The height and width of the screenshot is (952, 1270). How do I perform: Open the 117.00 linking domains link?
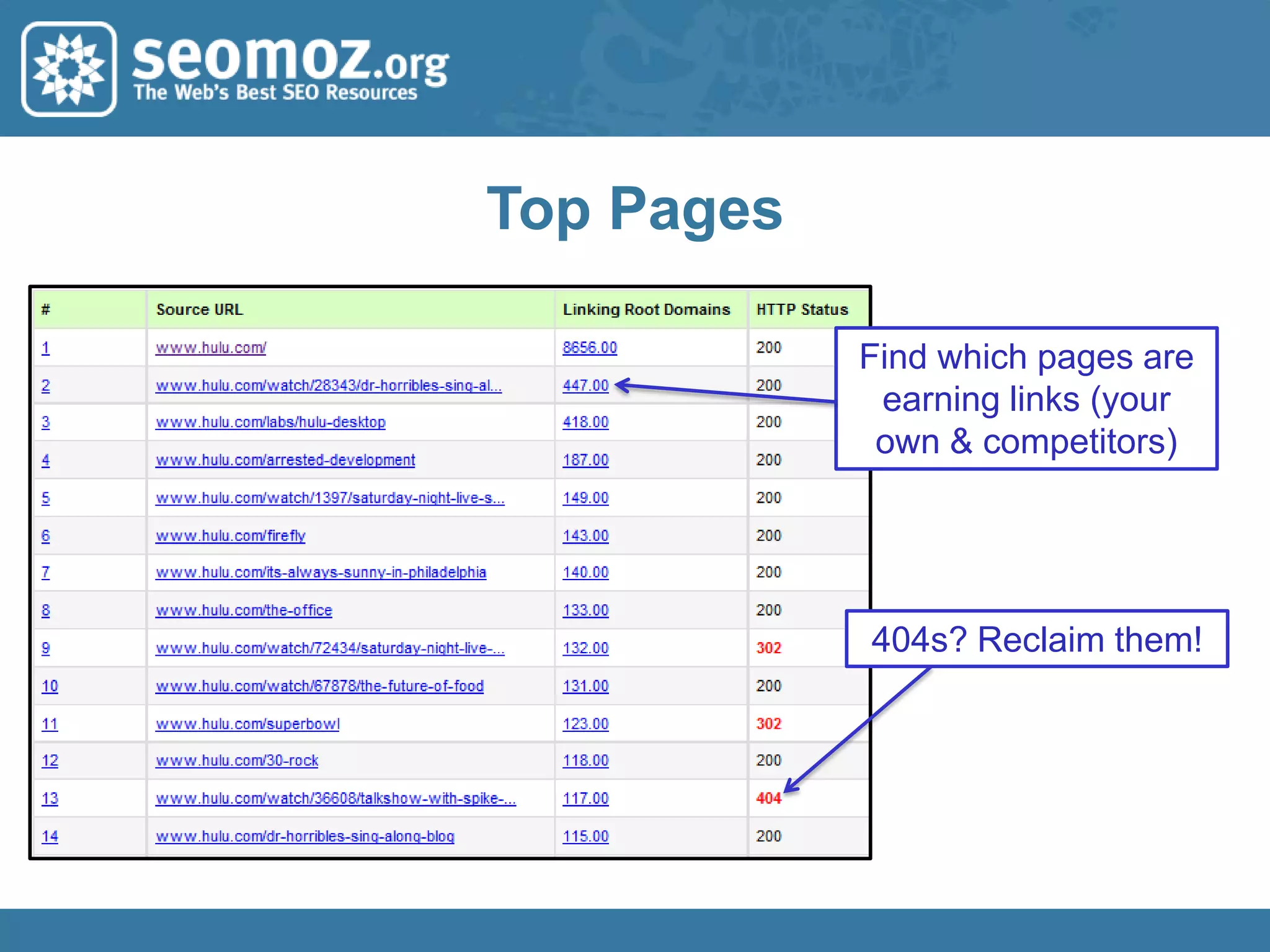[x=585, y=798]
